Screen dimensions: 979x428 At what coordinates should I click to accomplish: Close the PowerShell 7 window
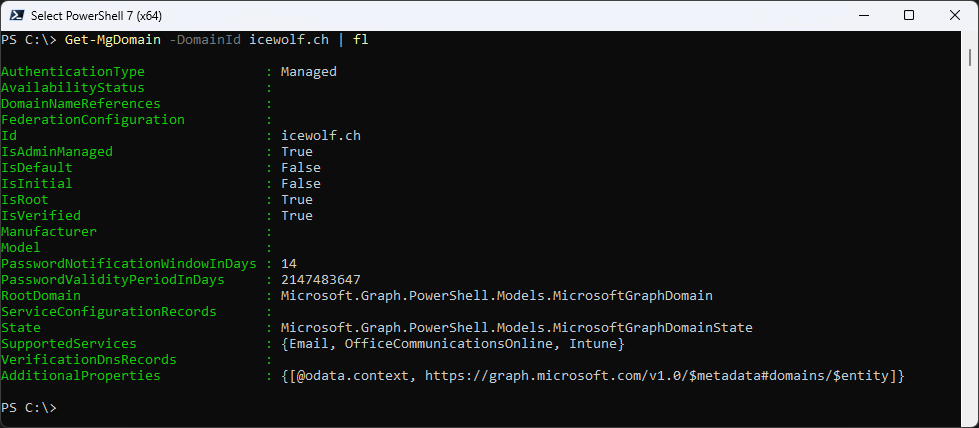pos(955,15)
